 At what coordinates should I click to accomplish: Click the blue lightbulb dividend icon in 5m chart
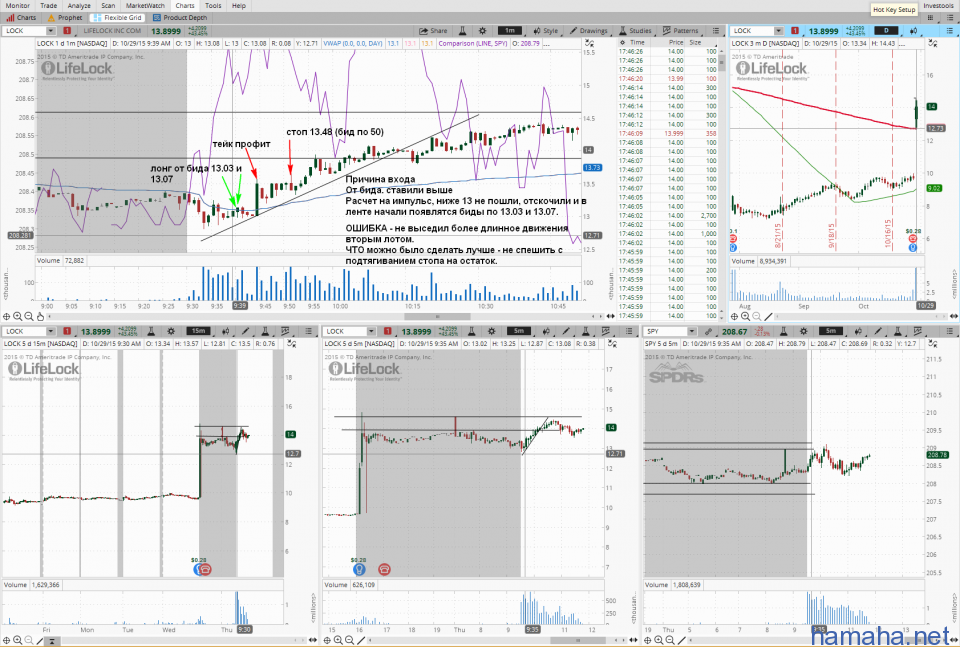359,569
